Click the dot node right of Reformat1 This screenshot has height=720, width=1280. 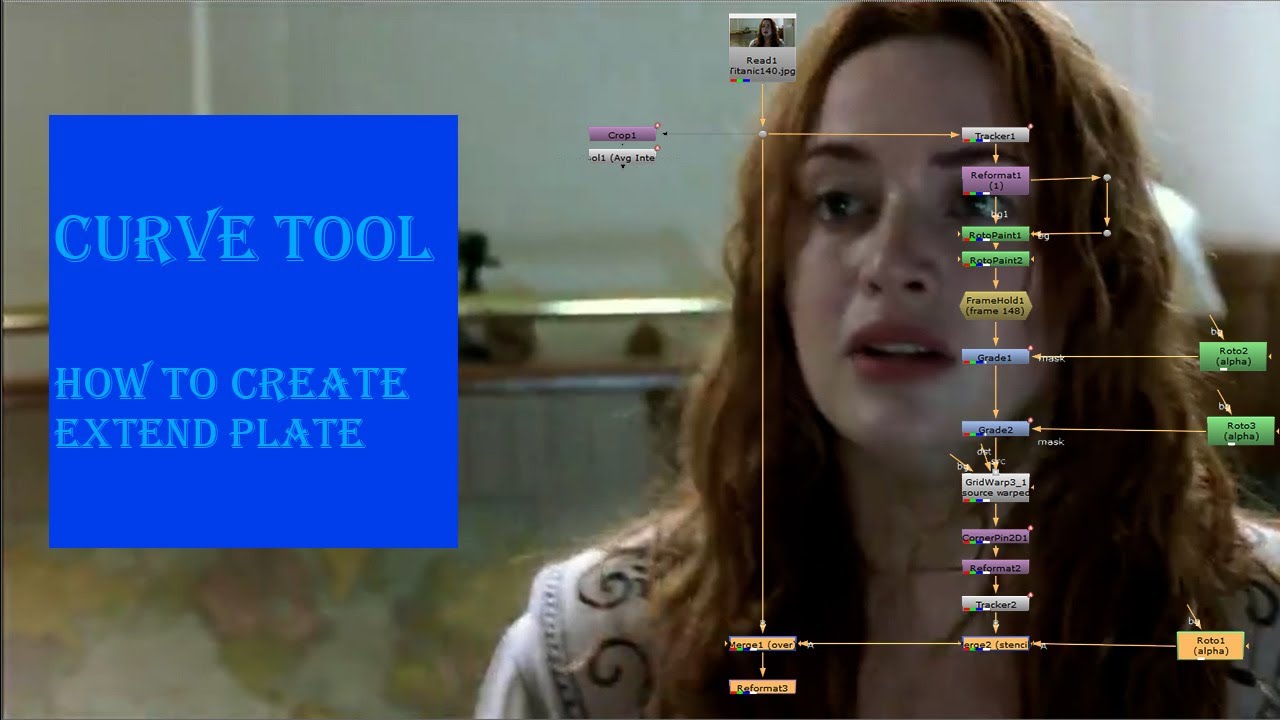coord(1107,178)
